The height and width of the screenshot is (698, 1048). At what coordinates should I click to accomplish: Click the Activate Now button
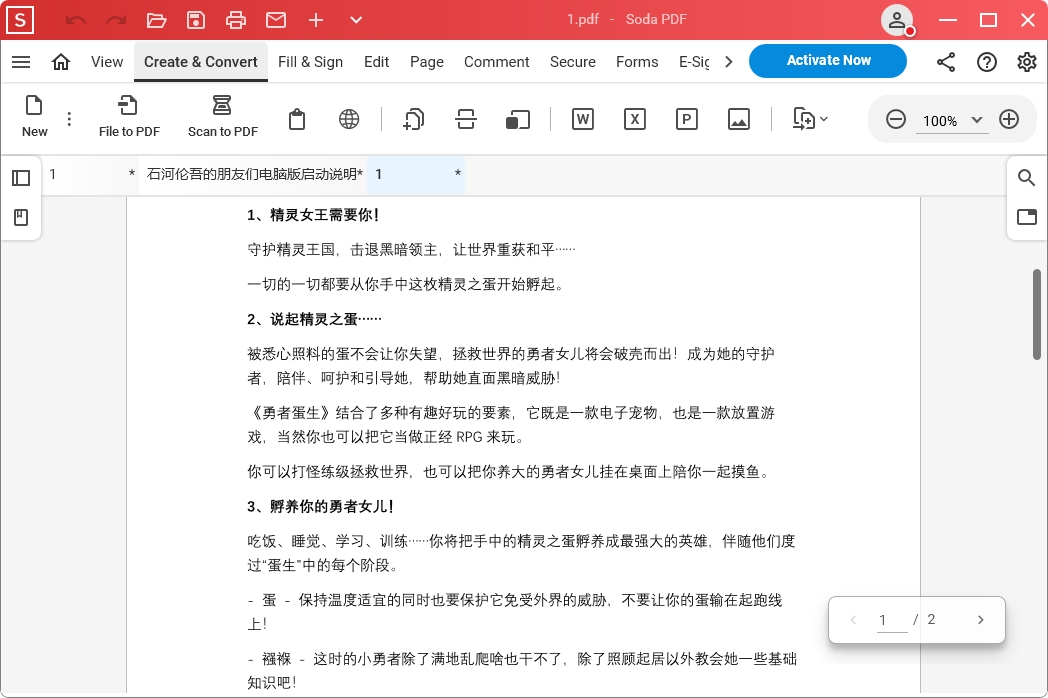(x=827, y=61)
